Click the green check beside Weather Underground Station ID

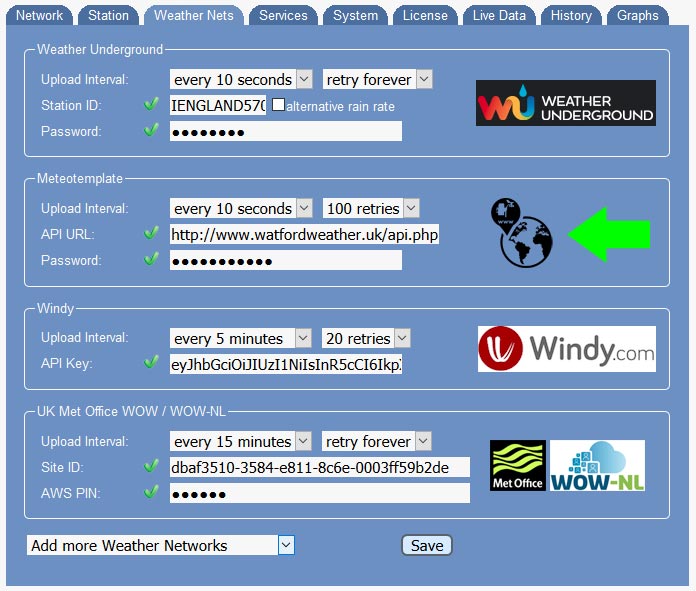pos(151,104)
